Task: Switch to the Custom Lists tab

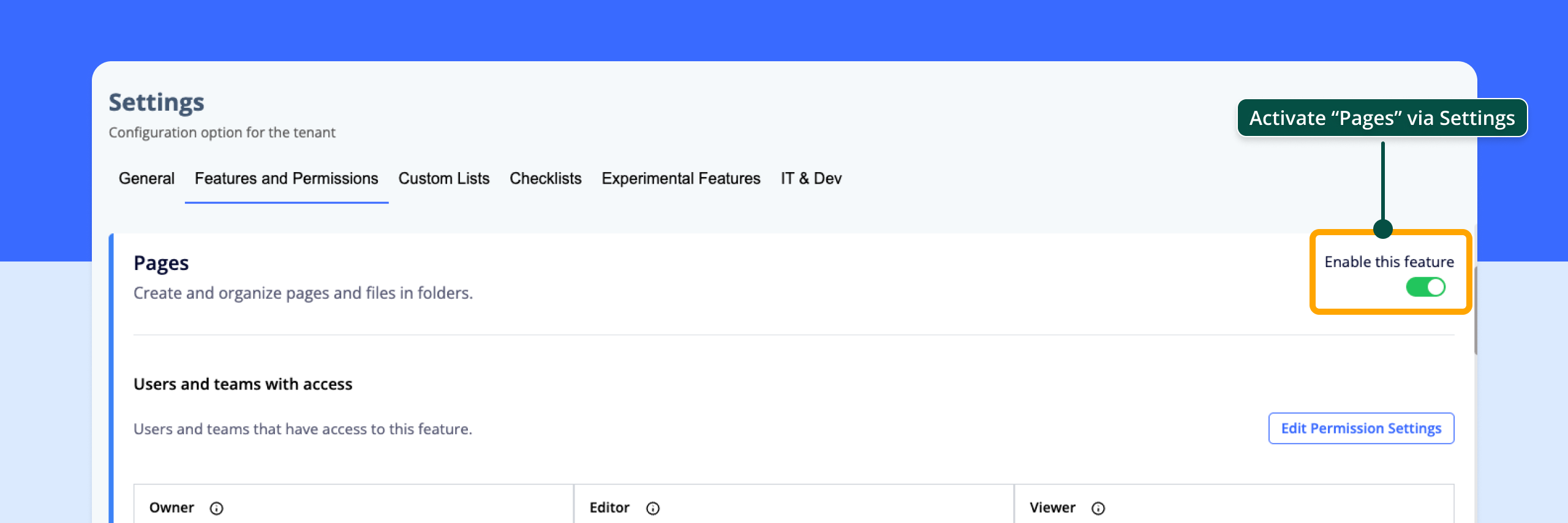Action: click(x=443, y=179)
